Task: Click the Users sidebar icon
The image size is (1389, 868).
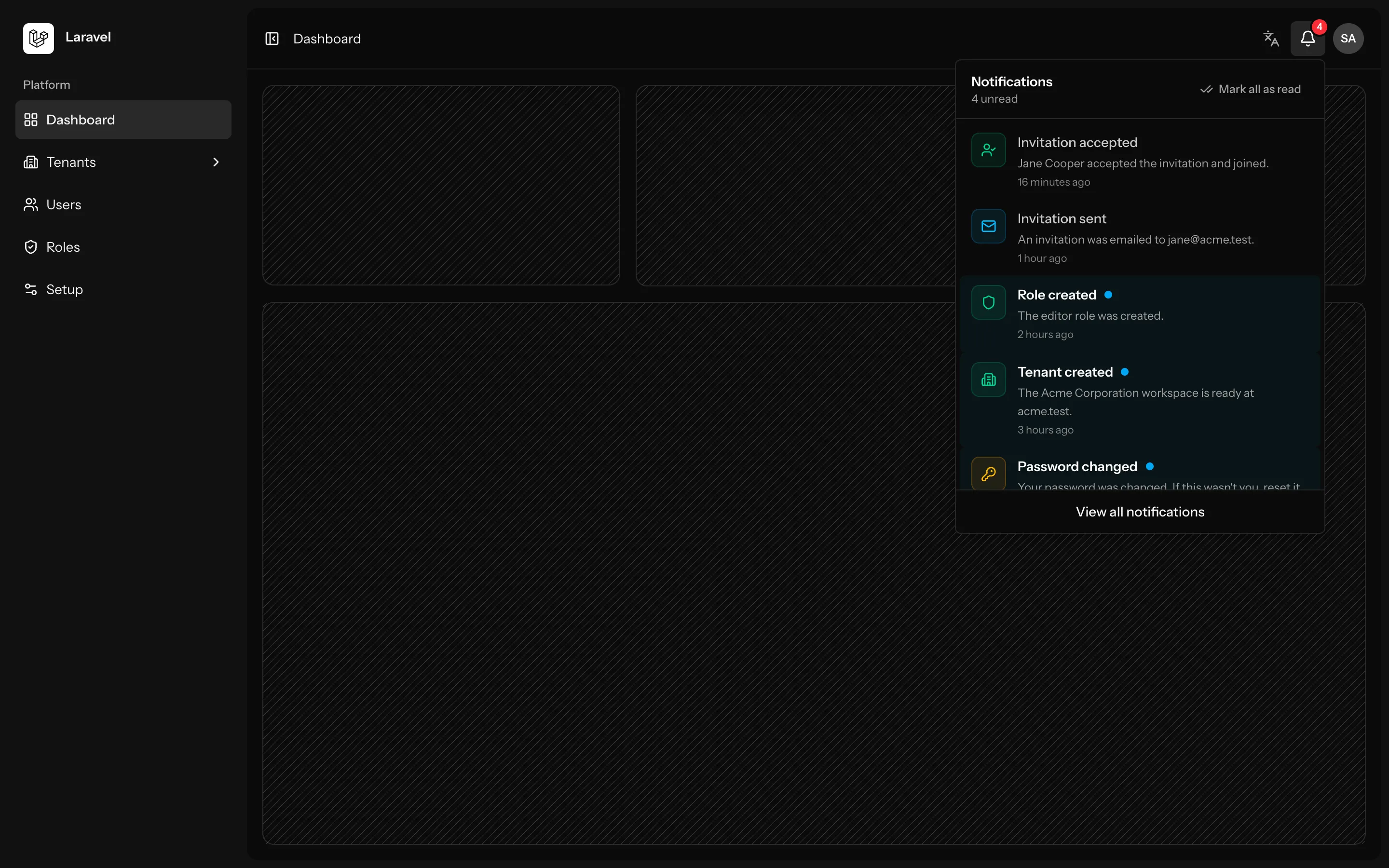Action: click(31, 204)
